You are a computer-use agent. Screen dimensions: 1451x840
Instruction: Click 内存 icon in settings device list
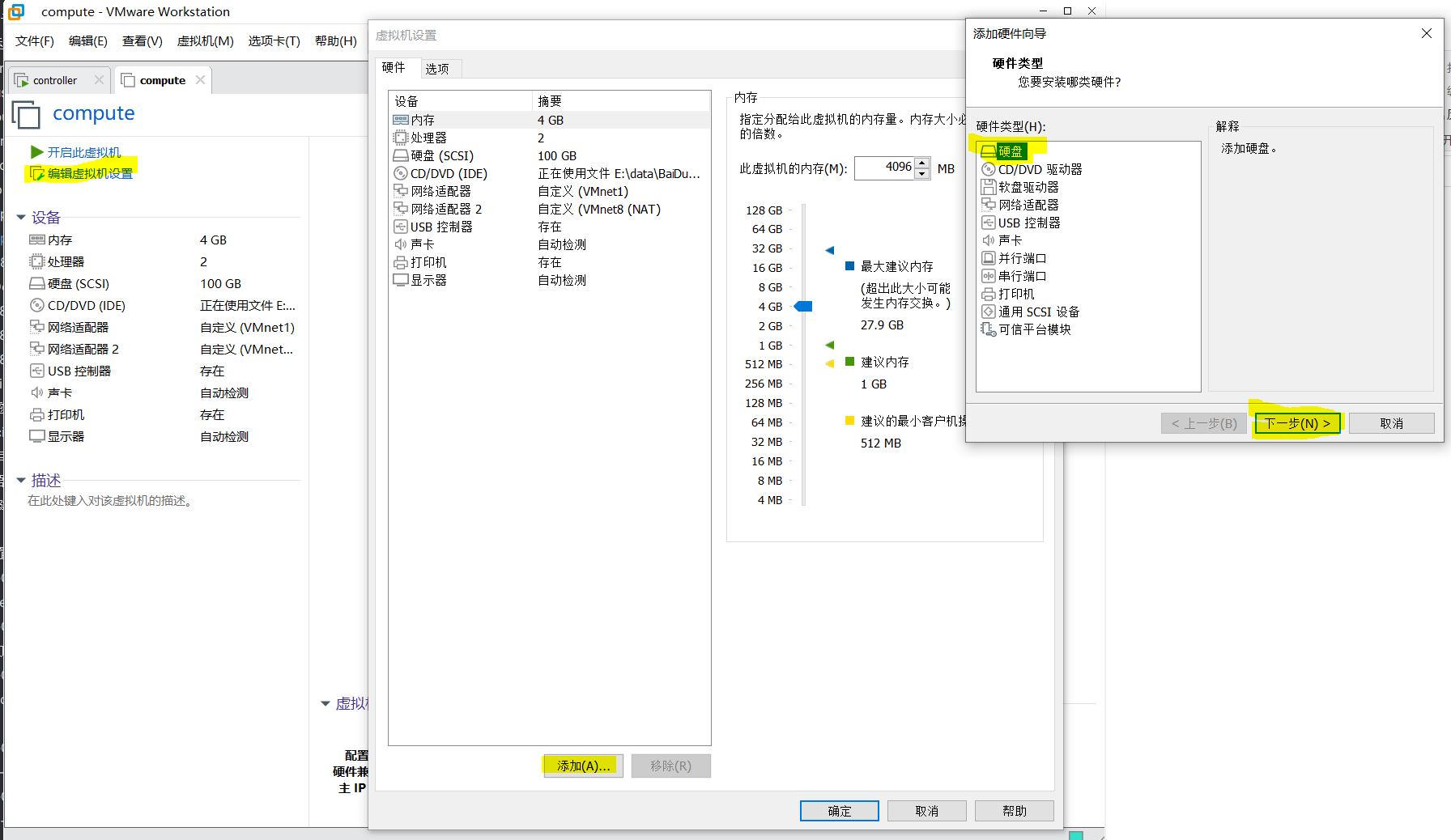[400, 120]
